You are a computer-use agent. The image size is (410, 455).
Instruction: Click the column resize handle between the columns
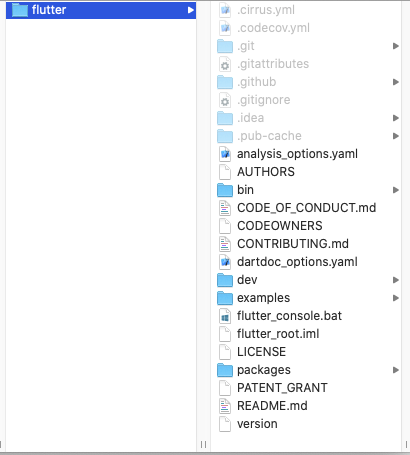(x=203, y=444)
